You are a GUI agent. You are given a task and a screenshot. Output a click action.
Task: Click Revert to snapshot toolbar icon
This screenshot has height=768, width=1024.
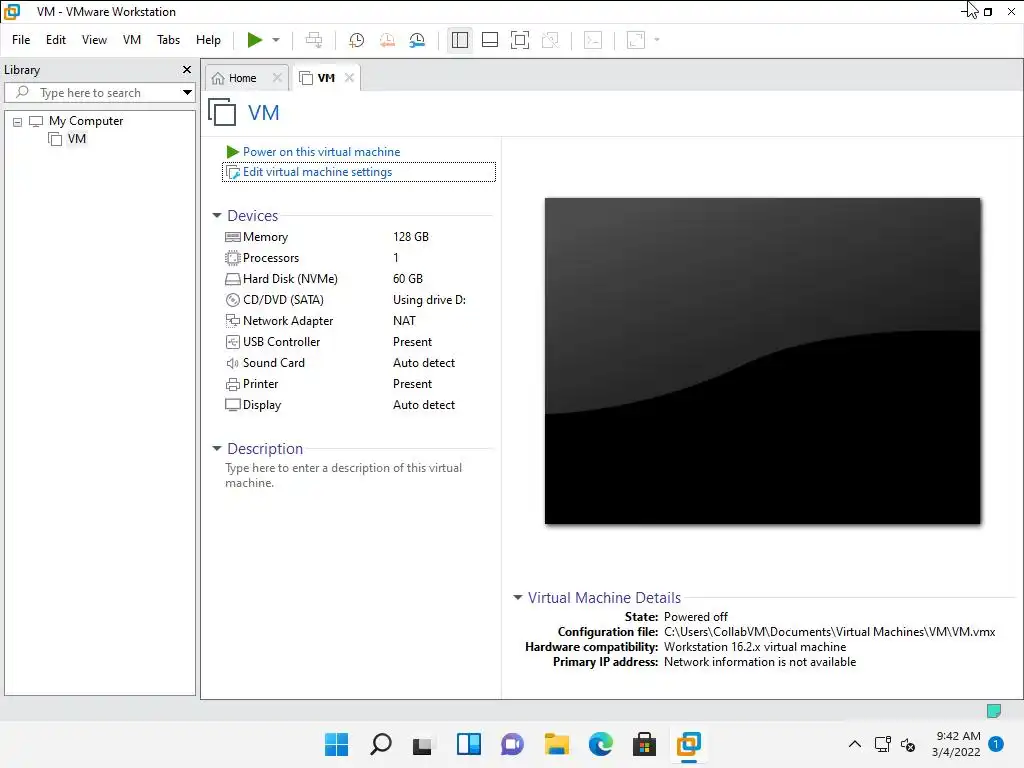click(387, 40)
